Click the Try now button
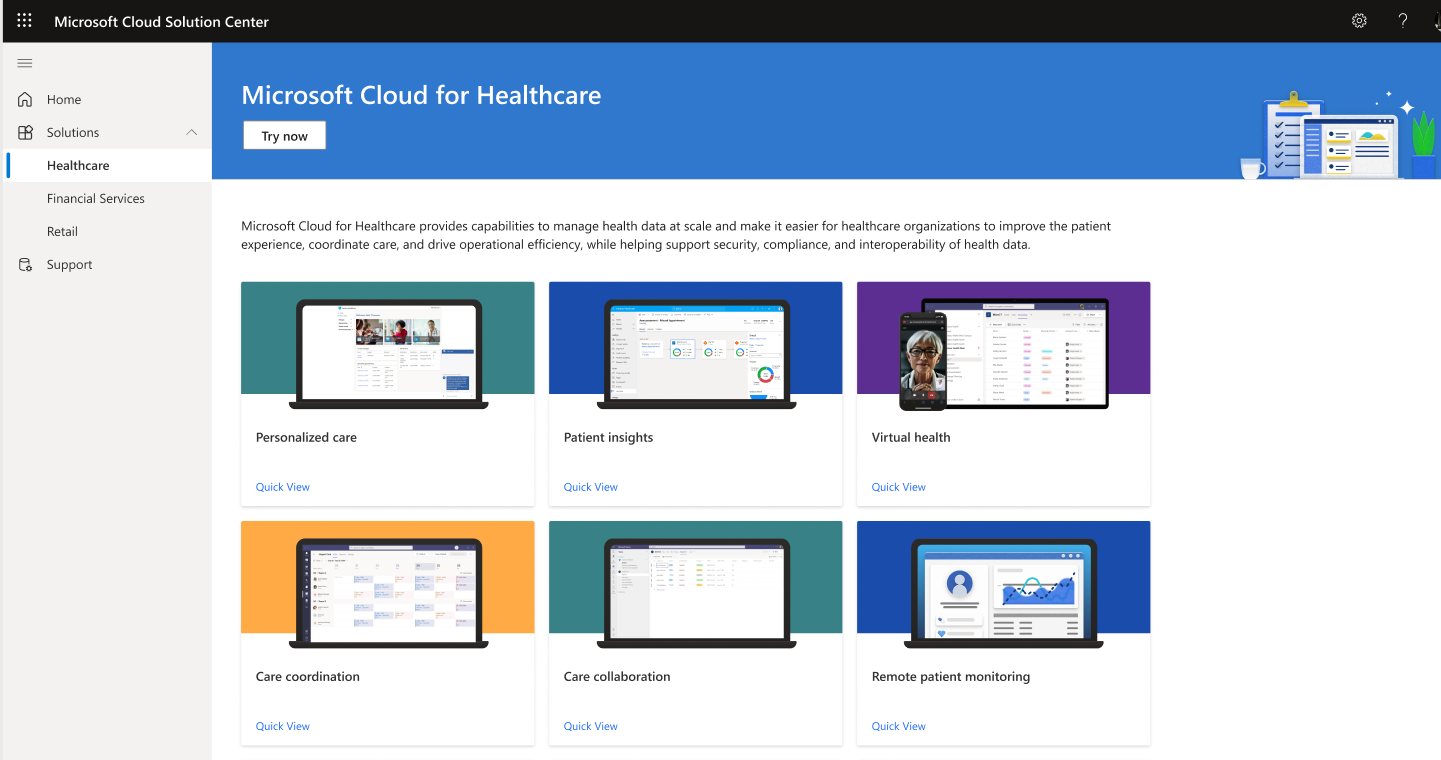 285,136
